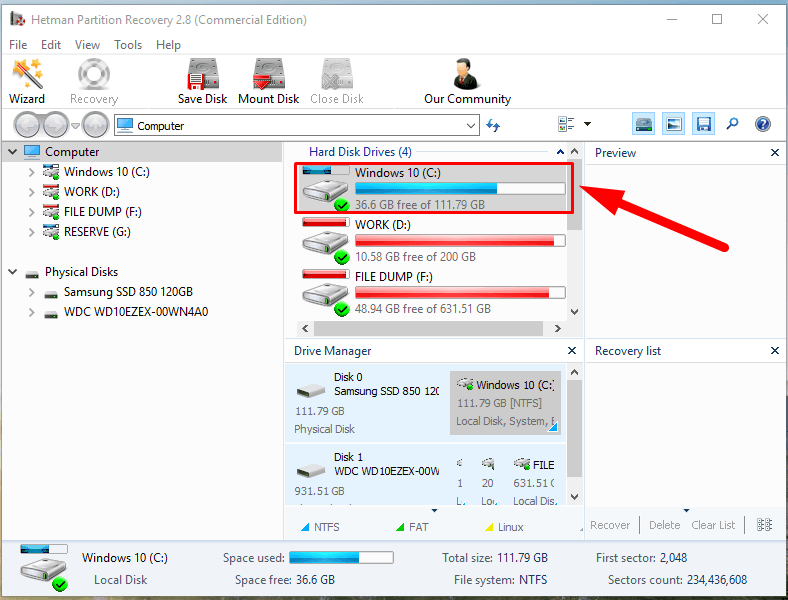Open the Mount Disk tool
Viewport: 788px width, 600px height.
click(x=268, y=81)
